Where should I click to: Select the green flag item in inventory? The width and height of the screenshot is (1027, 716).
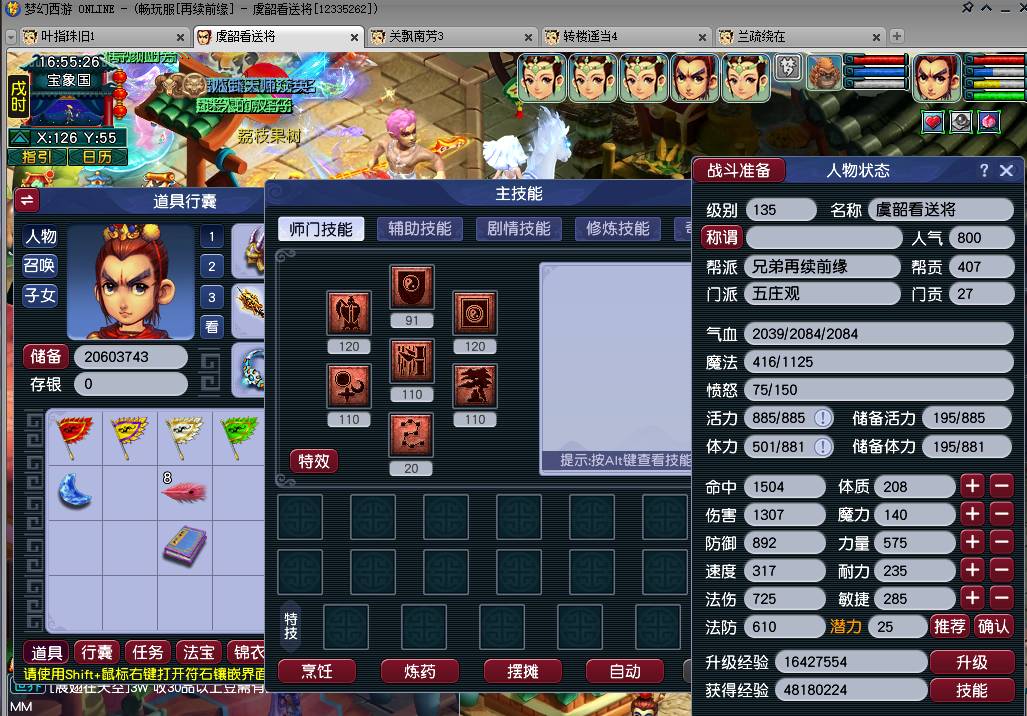[238, 436]
